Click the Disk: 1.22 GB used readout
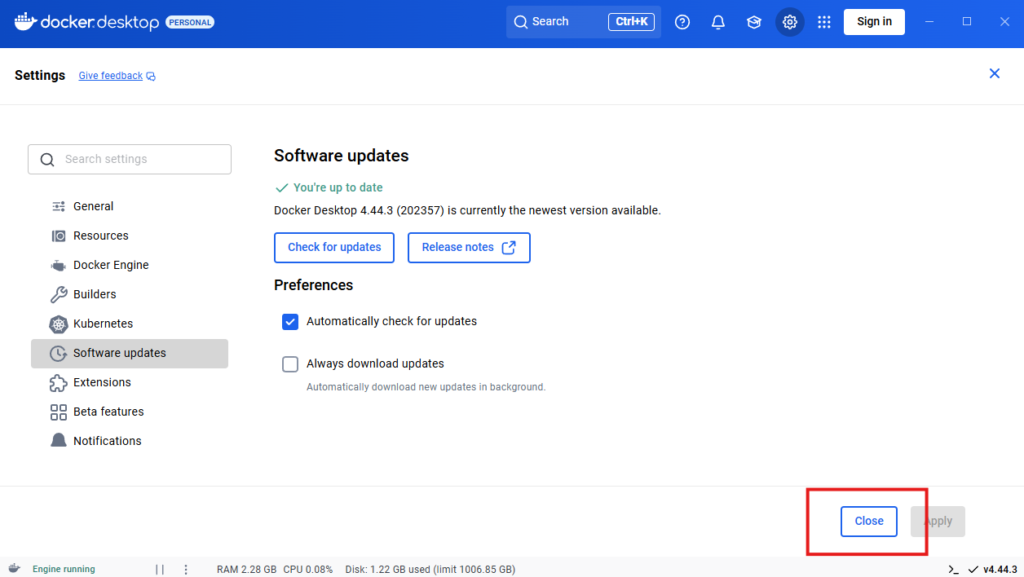 click(430, 569)
